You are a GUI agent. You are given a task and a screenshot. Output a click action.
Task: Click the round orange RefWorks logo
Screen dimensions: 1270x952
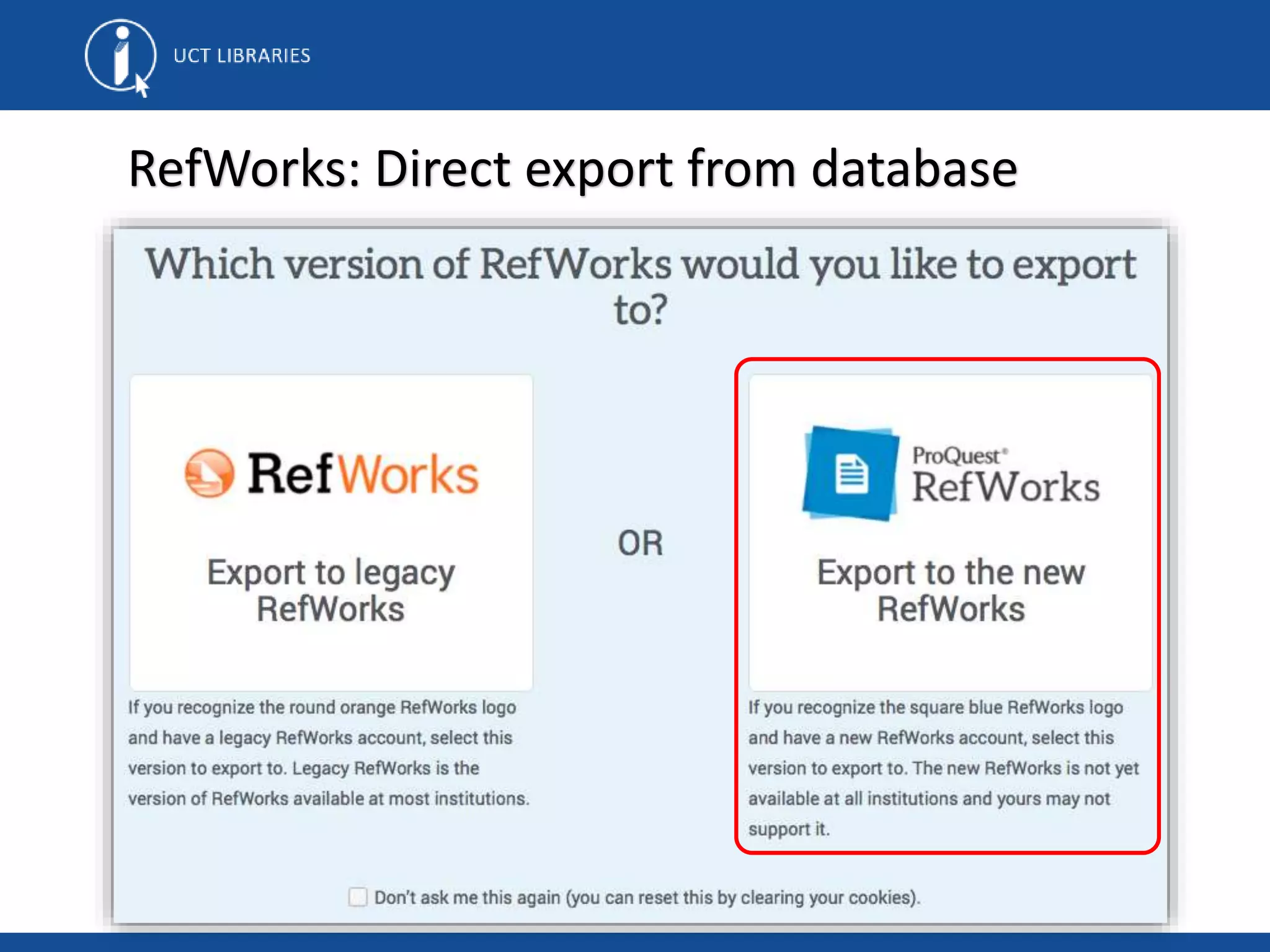coord(210,473)
